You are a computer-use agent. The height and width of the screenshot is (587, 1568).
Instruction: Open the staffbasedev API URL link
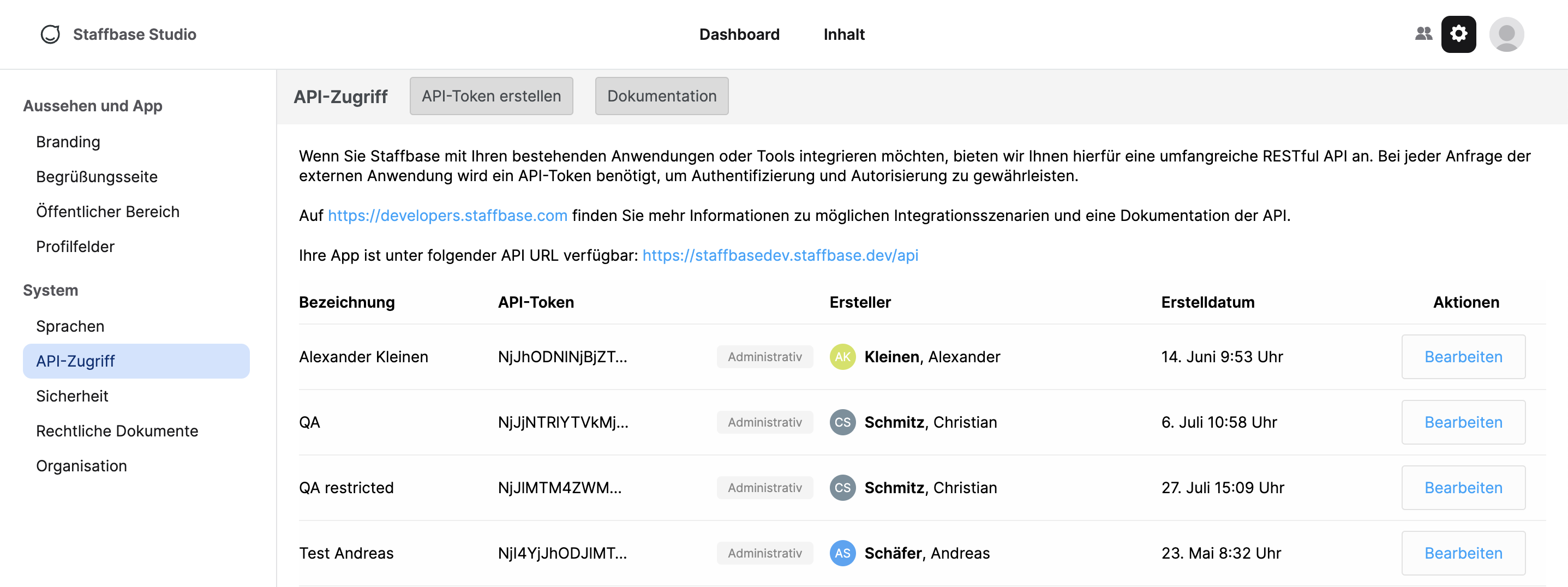780,255
